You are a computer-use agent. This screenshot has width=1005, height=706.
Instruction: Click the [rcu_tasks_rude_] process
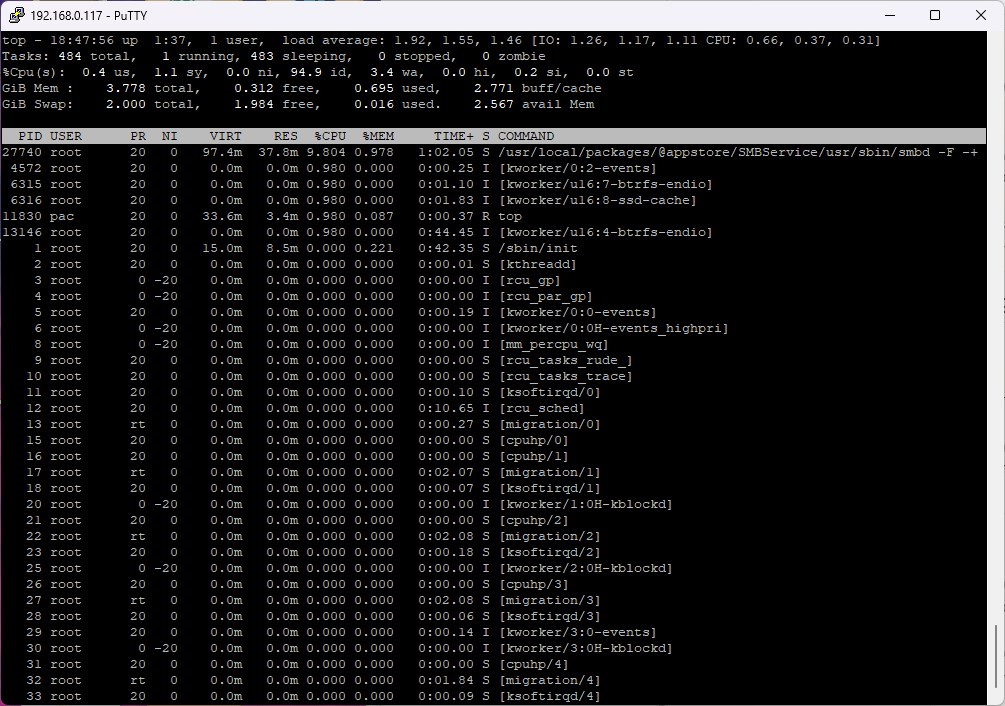565,360
